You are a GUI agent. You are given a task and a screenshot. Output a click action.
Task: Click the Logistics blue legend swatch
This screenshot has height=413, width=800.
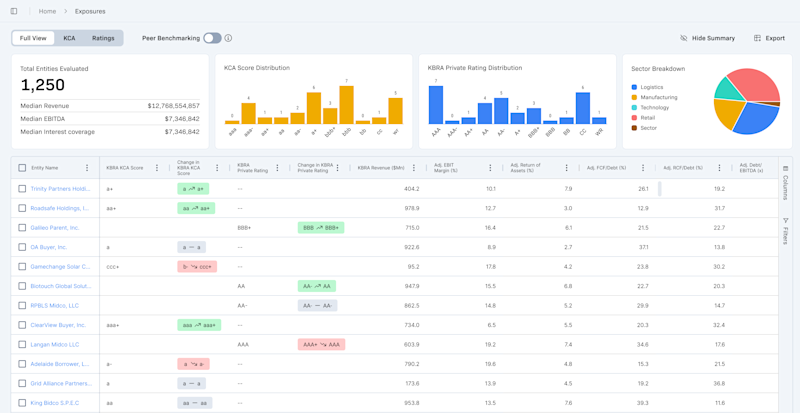pos(634,87)
